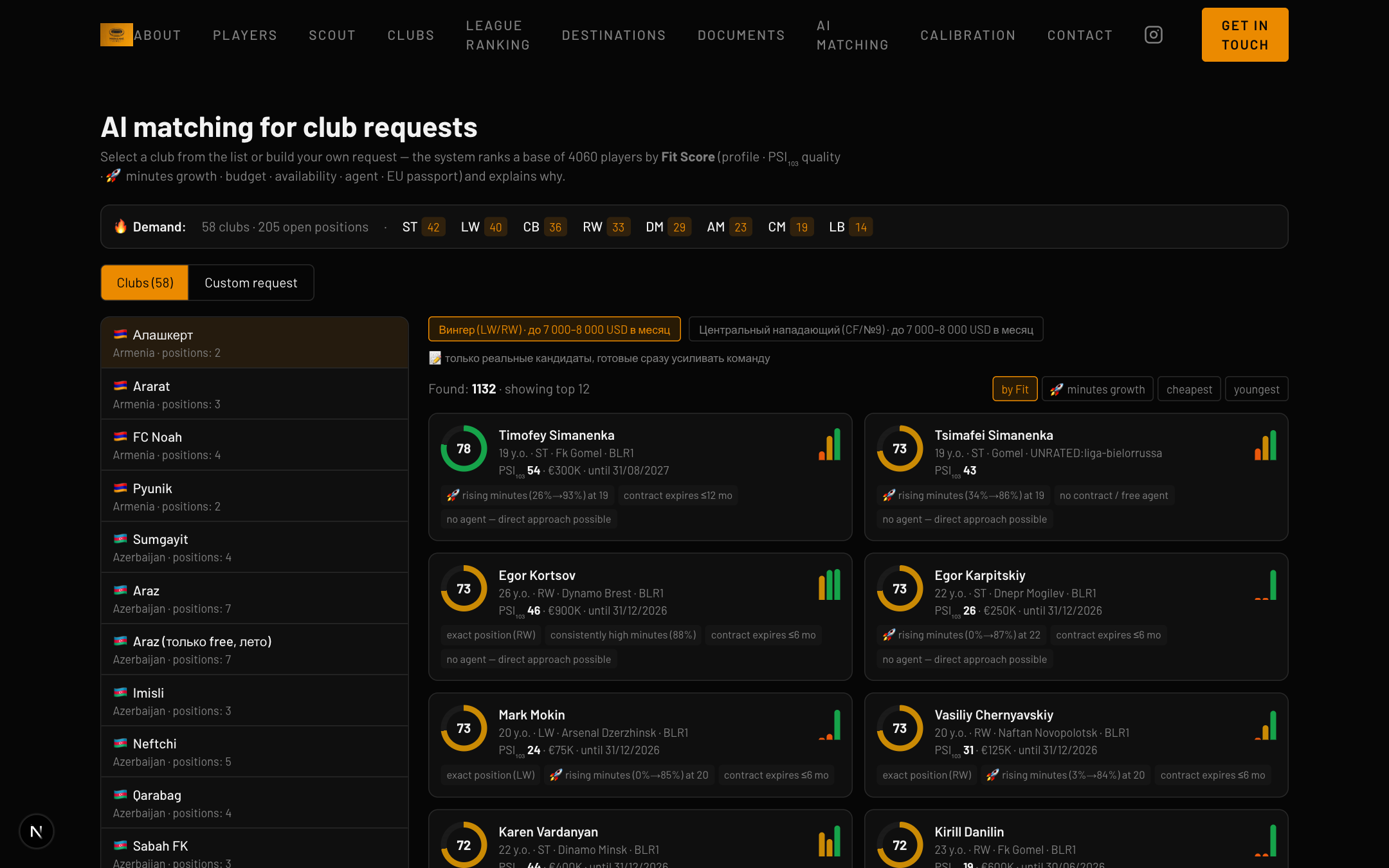Select the Pyunik club

(255, 496)
